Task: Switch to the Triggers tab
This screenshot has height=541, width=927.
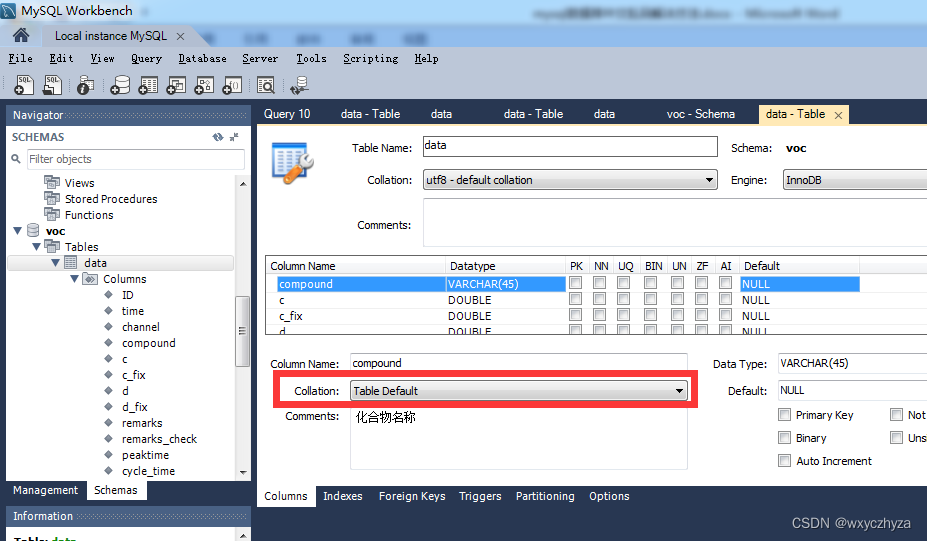Action: (480, 496)
